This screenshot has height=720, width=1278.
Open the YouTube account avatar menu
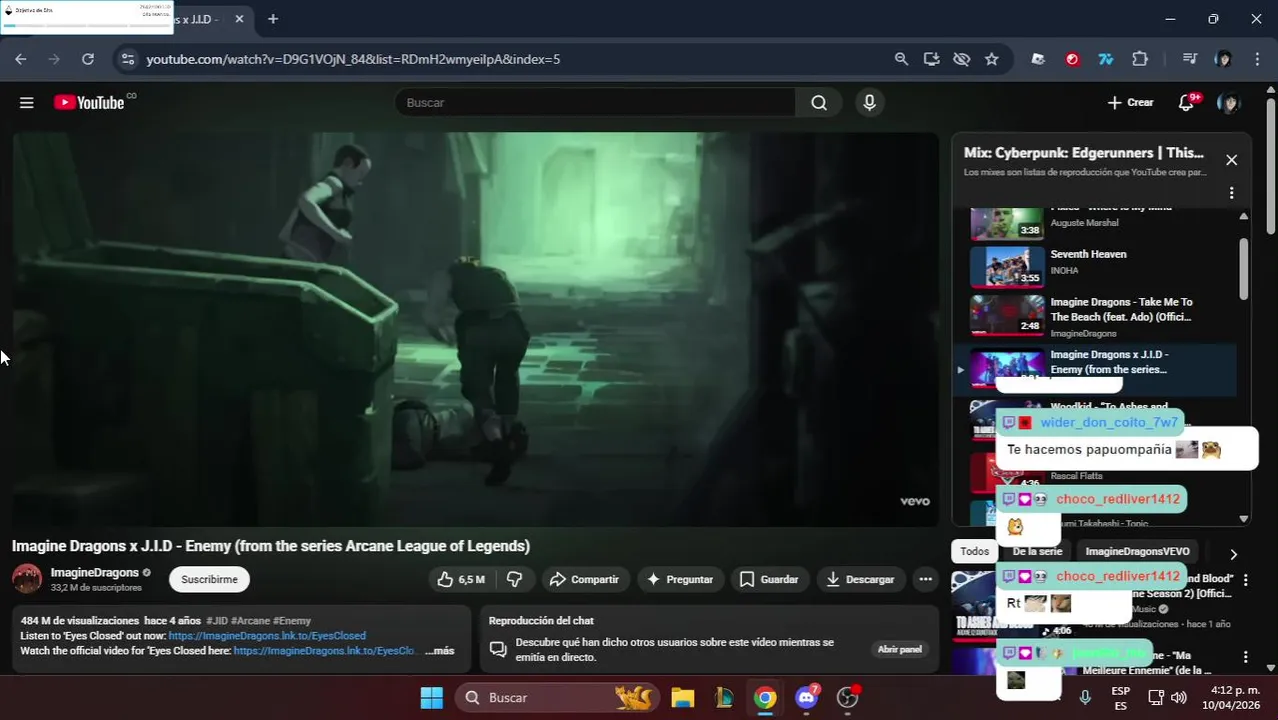coord(1228,103)
